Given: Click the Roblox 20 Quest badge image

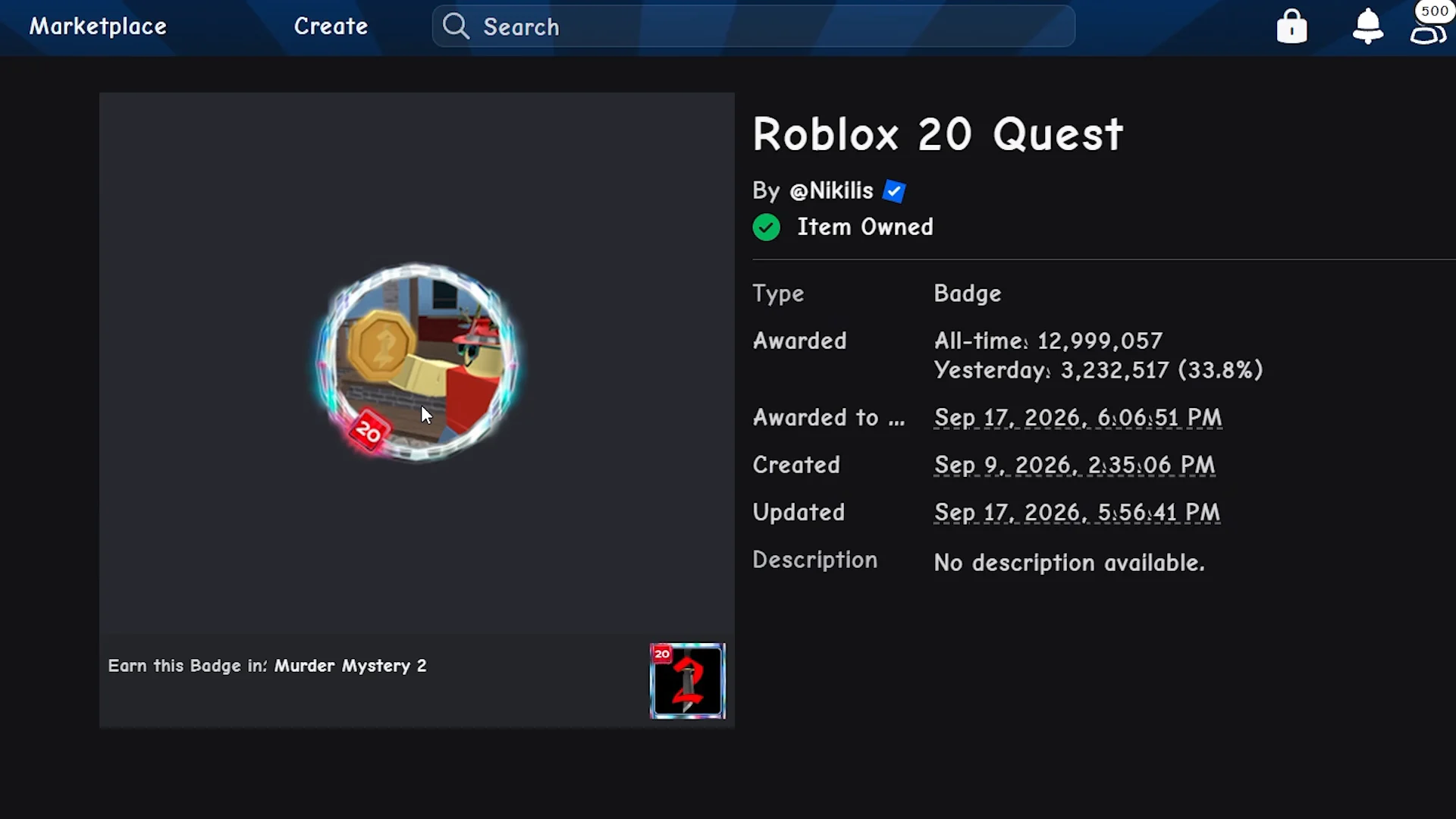Looking at the screenshot, I should click(416, 362).
